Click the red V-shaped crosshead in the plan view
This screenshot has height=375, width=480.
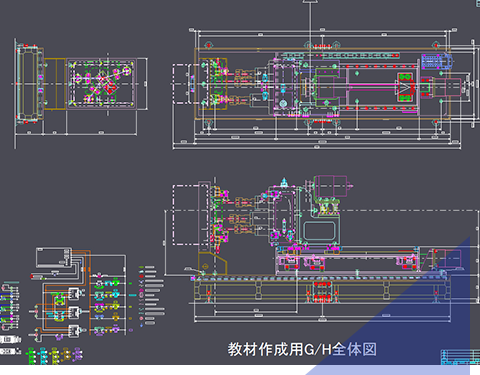[x=405, y=87]
